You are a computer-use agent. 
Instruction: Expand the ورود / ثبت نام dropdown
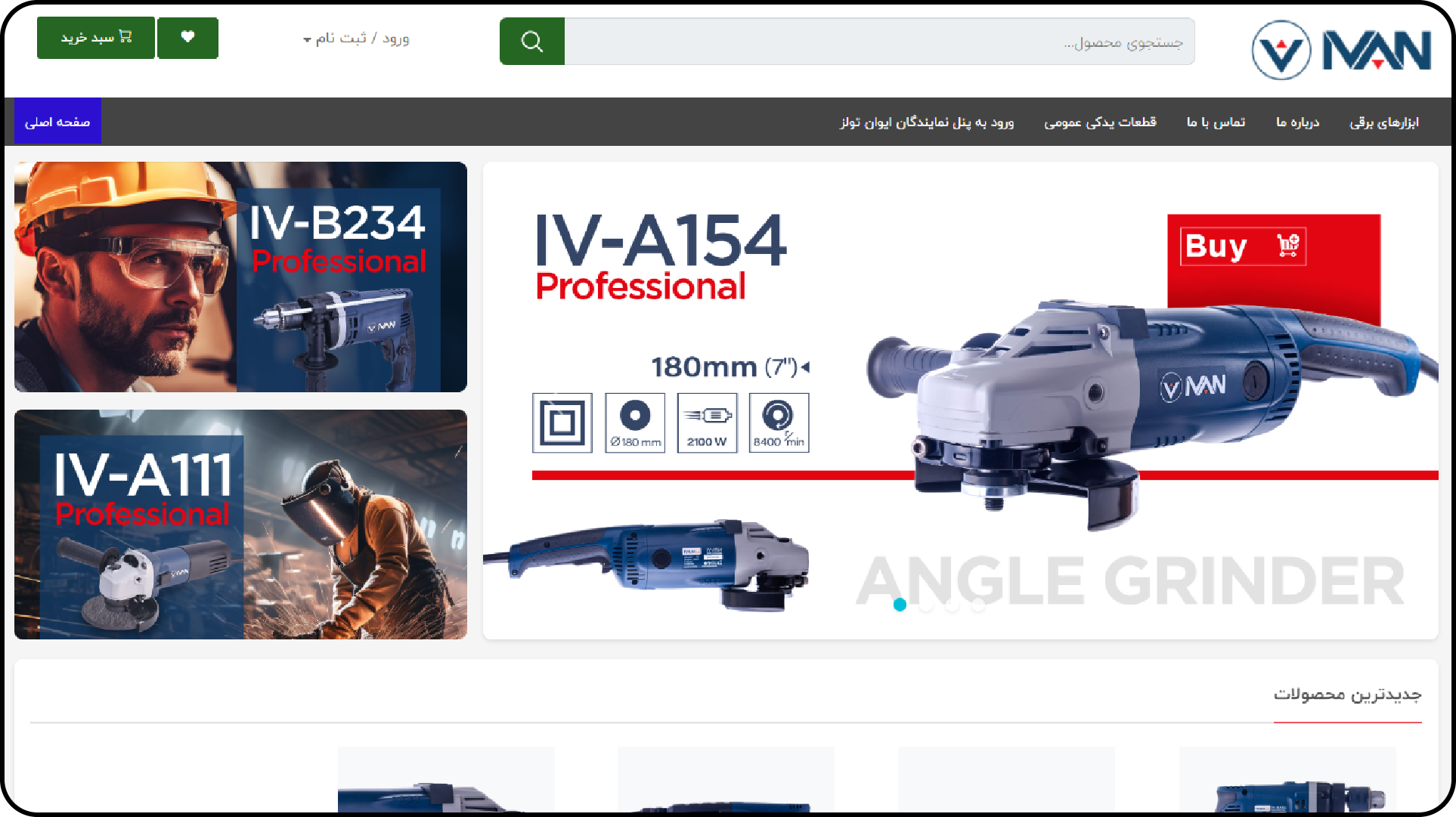click(356, 38)
